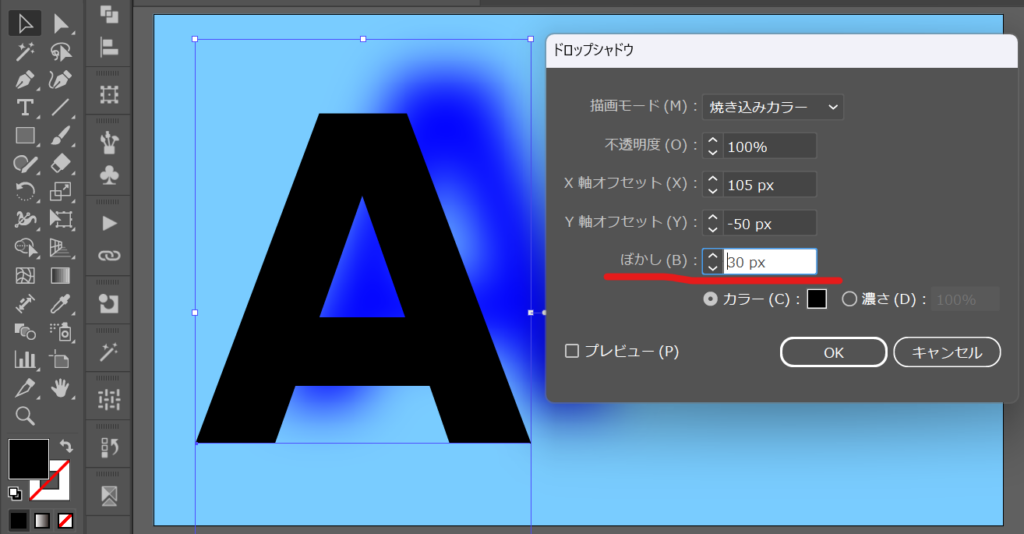This screenshot has width=1024, height=534.
Task: Open the Symbols panel club icon
Action: pyautogui.click(x=109, y=176)
